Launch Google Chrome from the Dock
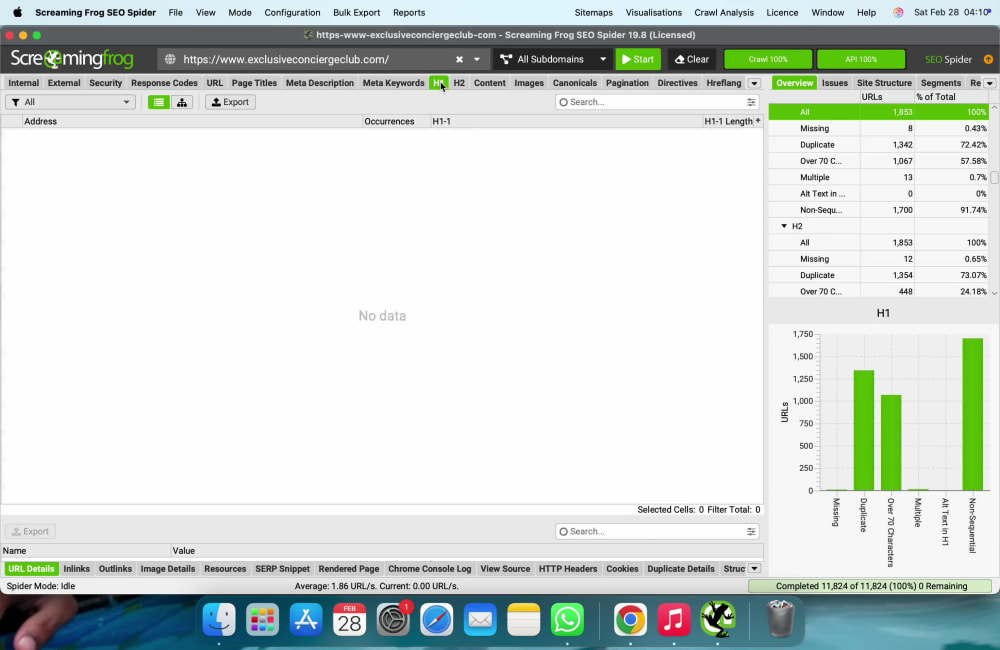 [630, 619]
